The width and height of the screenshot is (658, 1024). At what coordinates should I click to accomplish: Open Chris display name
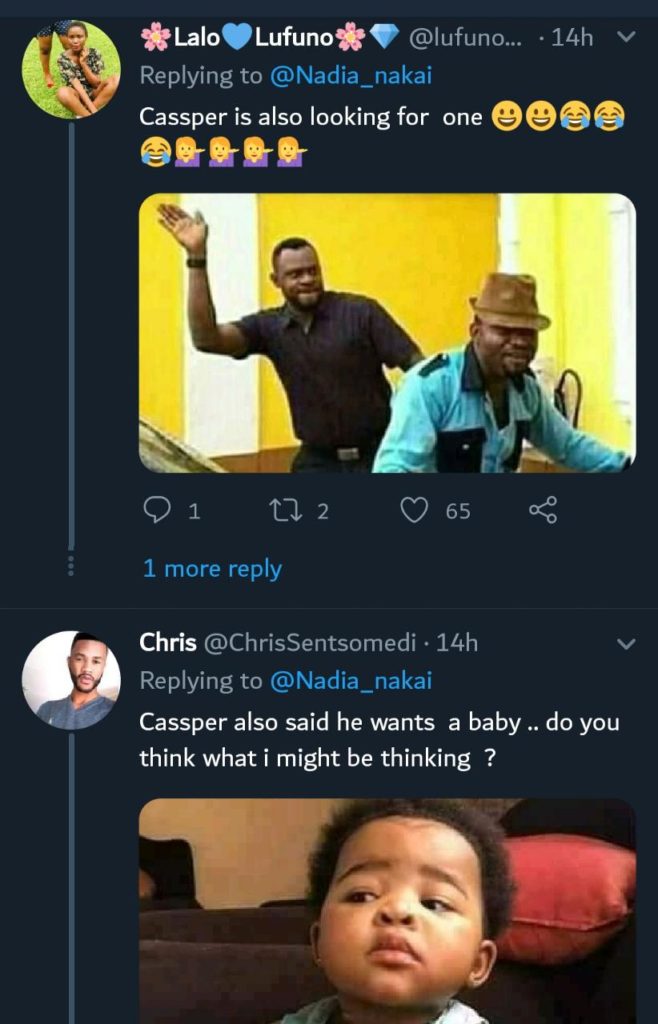pos(168,643)
